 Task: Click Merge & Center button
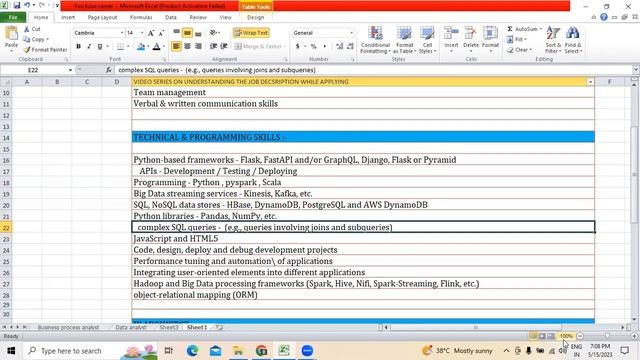[x=258, y=46]
